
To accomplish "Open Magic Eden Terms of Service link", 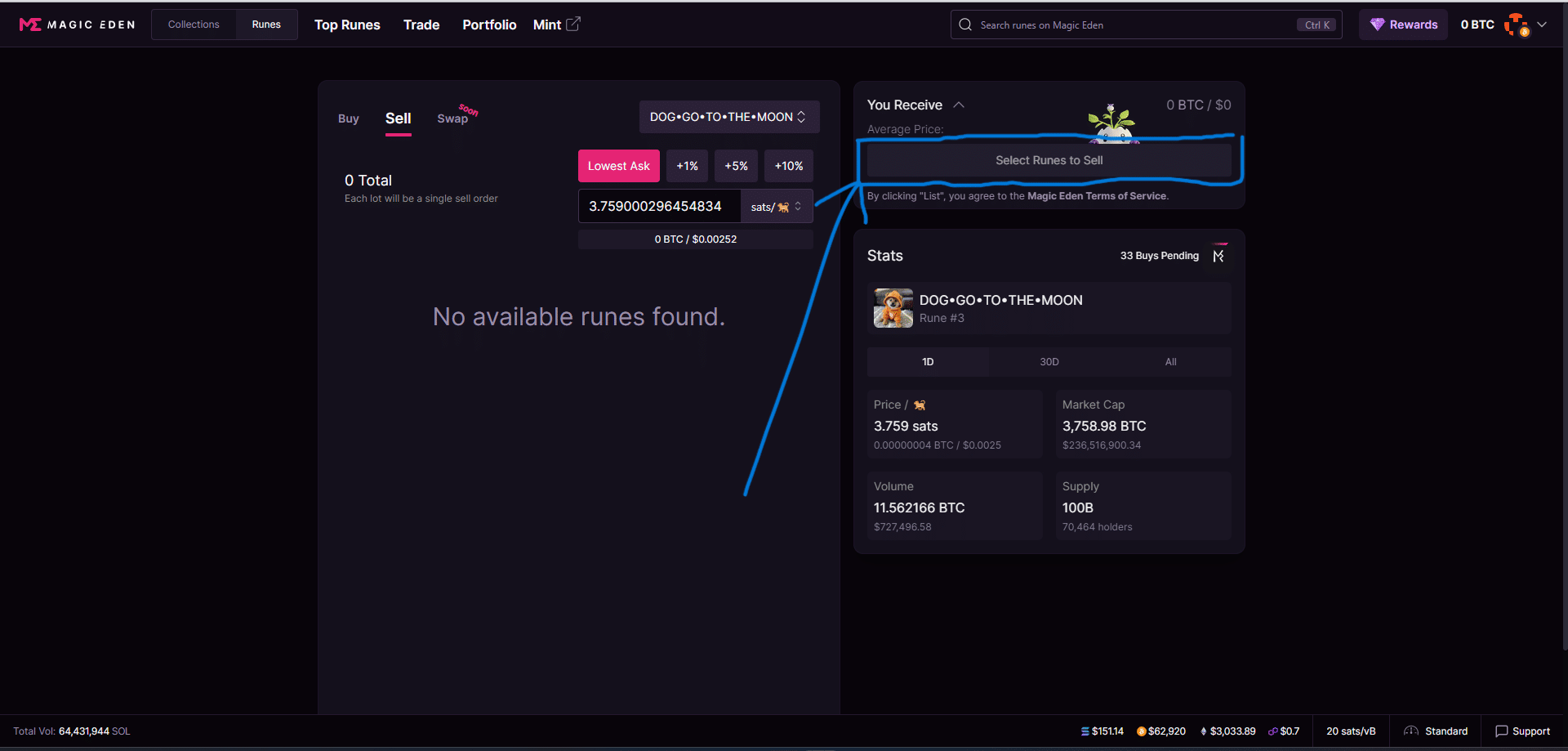I will [x=1097, y=196].
